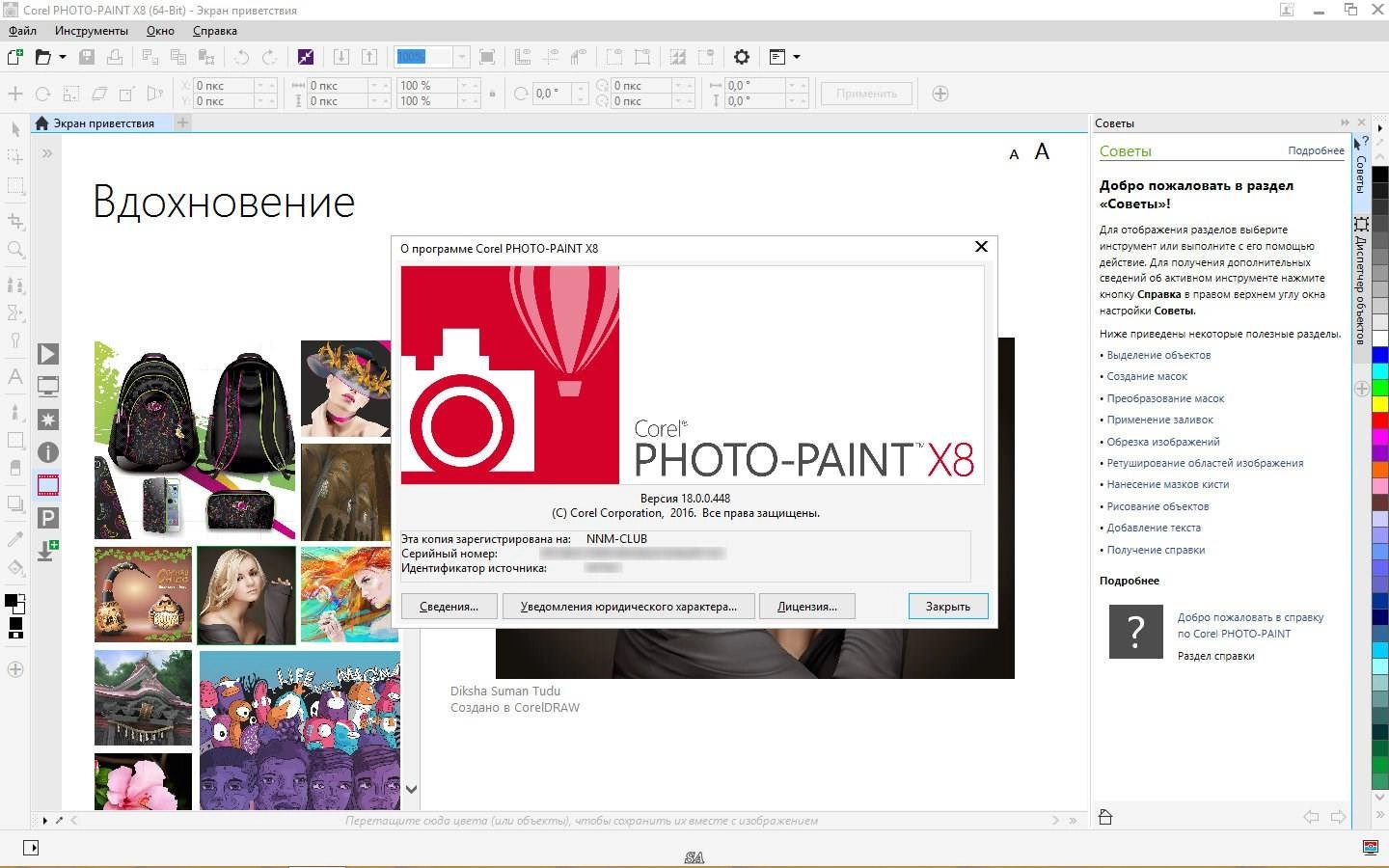Pick the blue swatch in color palette

pos(1380,354)
